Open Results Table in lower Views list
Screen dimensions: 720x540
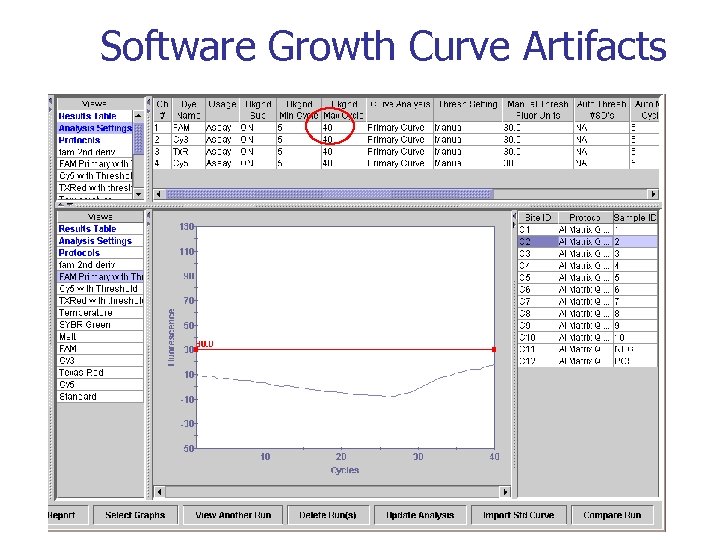100,229
